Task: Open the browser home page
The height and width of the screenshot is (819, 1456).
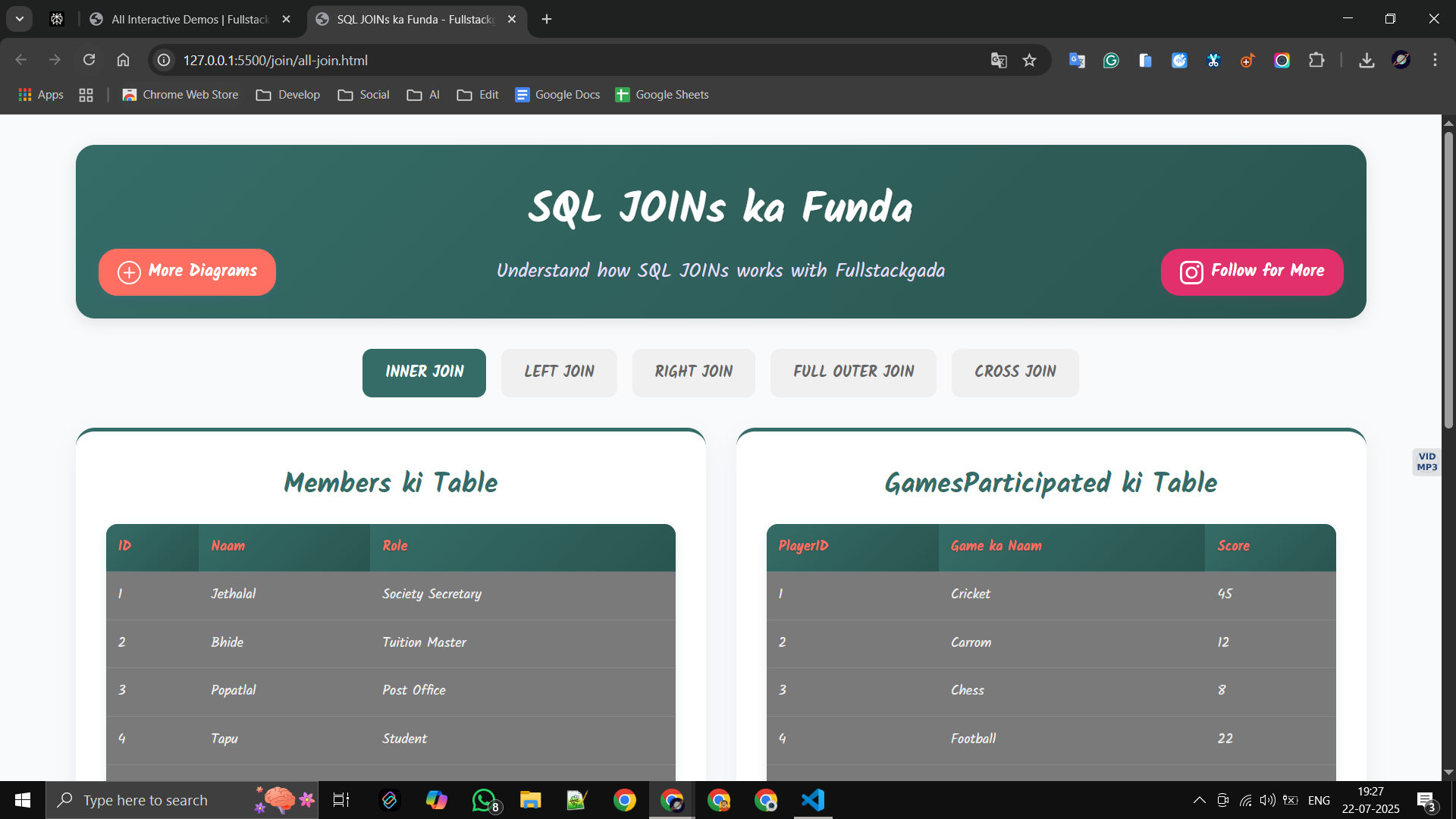Action: (x=123, y=60)
